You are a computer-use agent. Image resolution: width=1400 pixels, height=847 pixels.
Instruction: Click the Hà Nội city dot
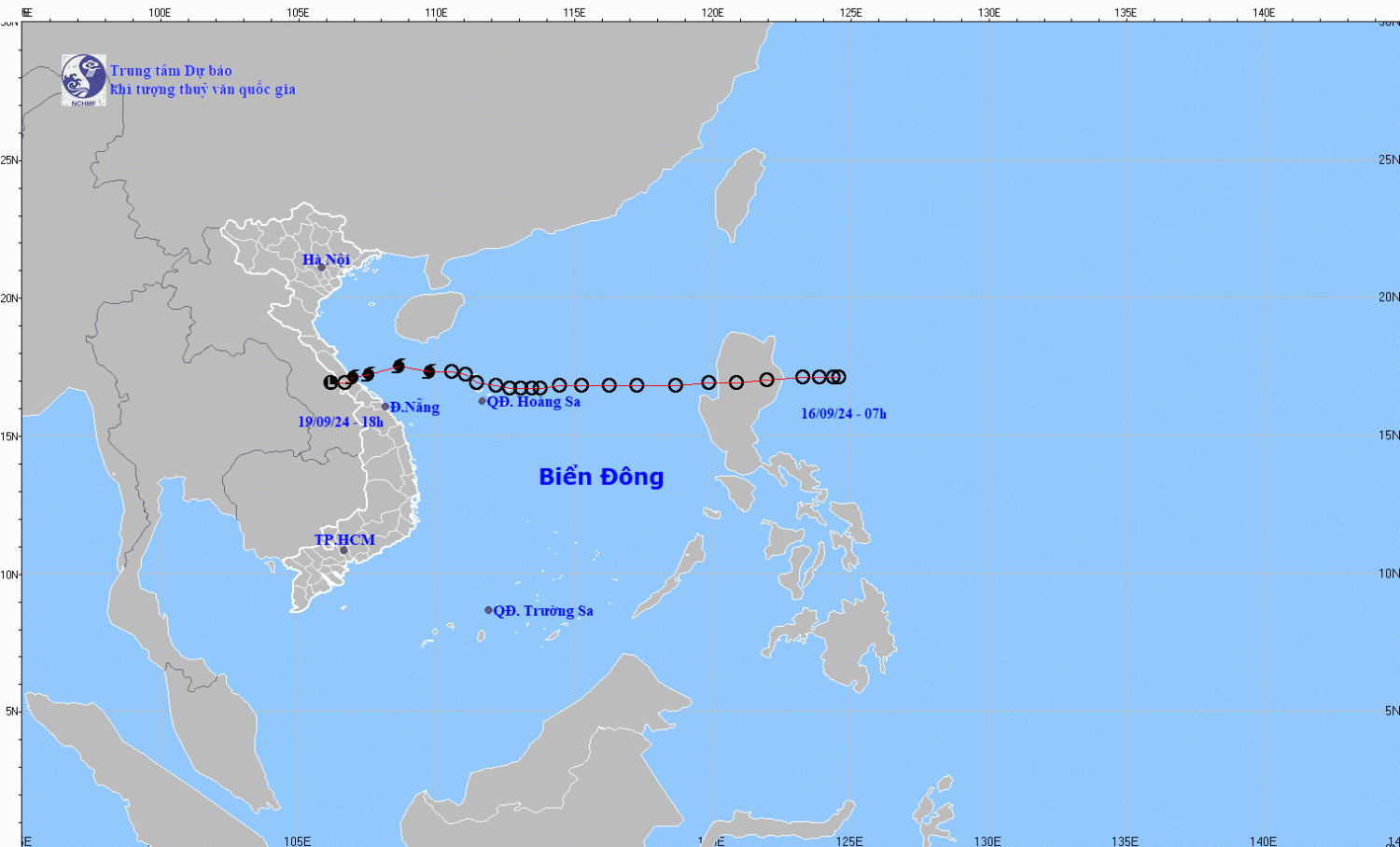coord(321,268)
